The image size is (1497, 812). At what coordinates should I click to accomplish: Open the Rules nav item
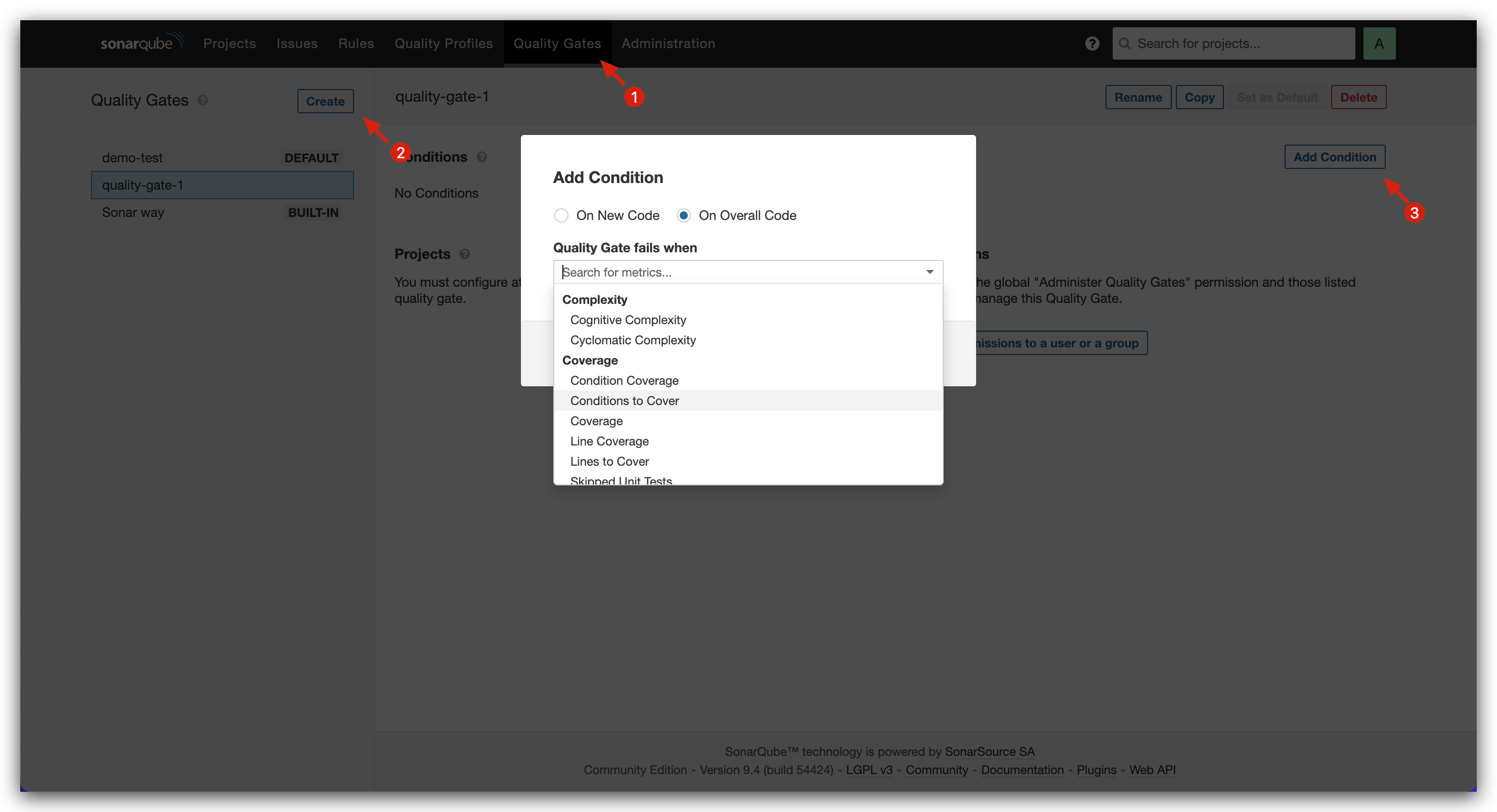click(x=356, y=43)
